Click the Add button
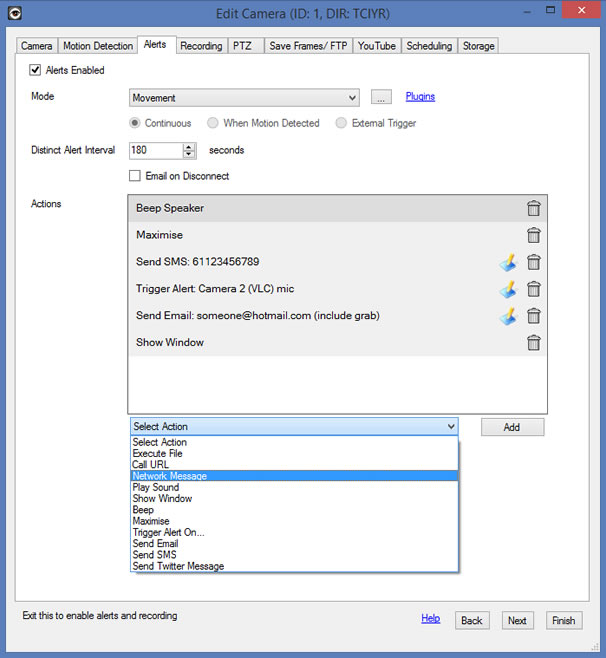This screenshot has height=658, width=606. coord(512,427)
